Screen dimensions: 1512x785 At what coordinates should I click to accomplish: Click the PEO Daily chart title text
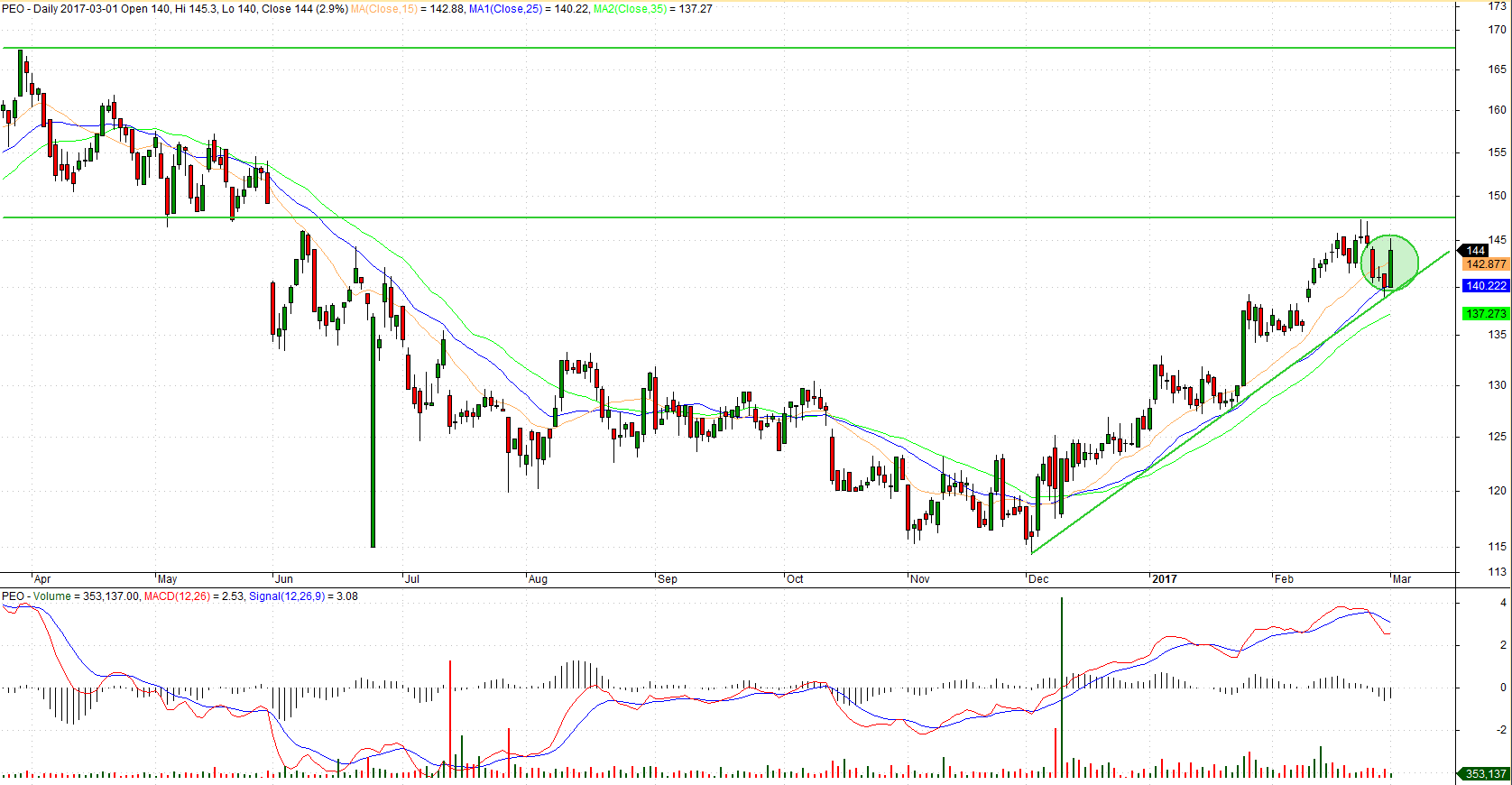coord(175,9)
